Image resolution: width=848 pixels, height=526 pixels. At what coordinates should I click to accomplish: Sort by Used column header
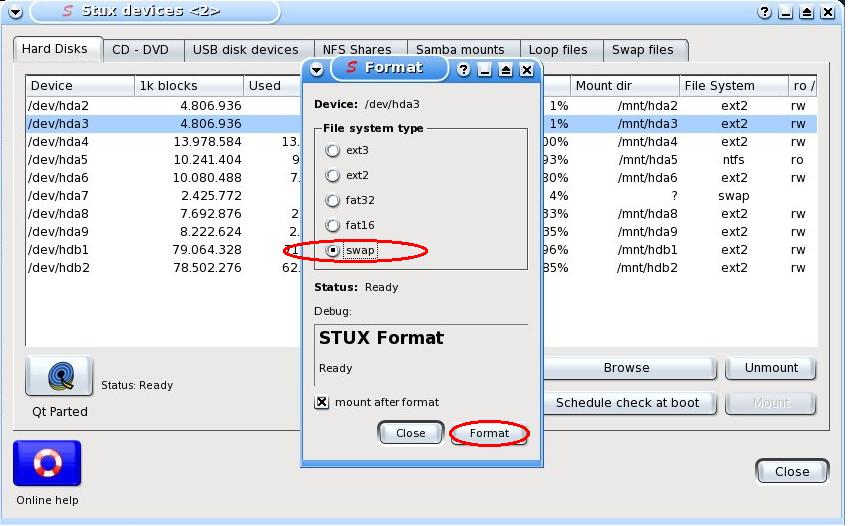[273, 86]
